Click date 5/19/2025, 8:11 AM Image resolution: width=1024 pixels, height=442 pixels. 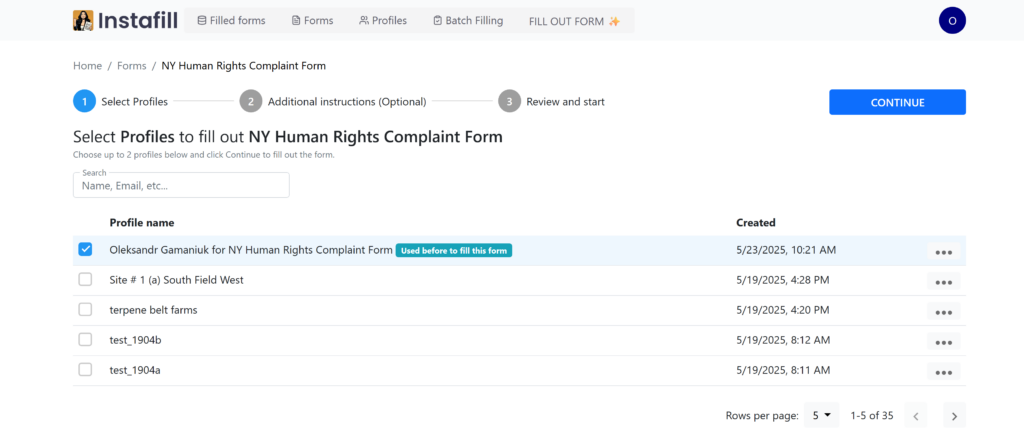pyautogui.click(x=783, y=370)
